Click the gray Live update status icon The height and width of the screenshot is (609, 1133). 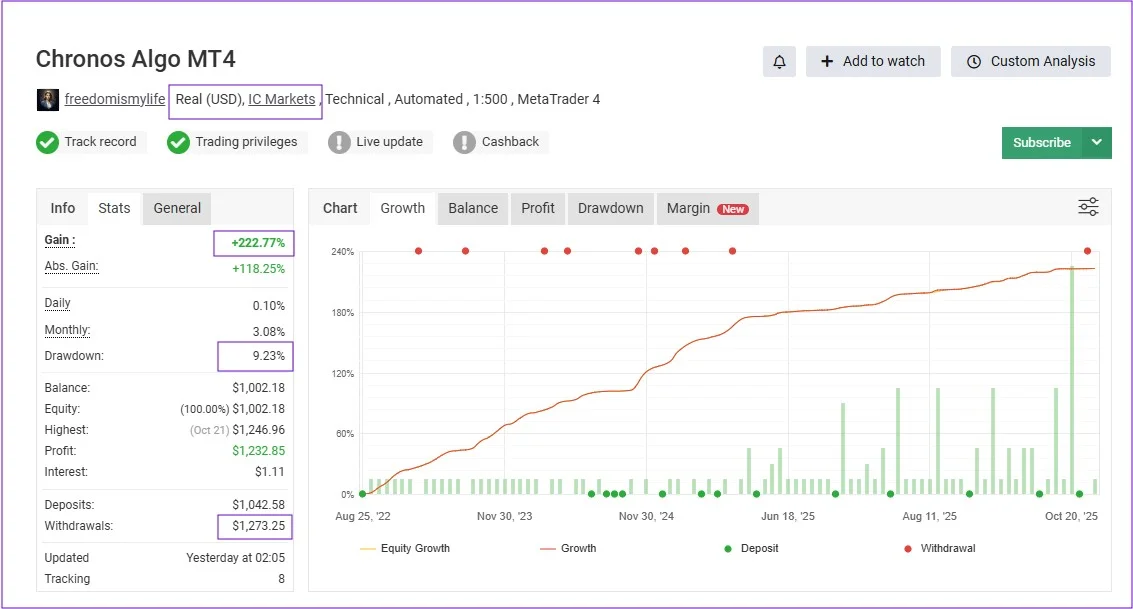(x=343, y=142)
